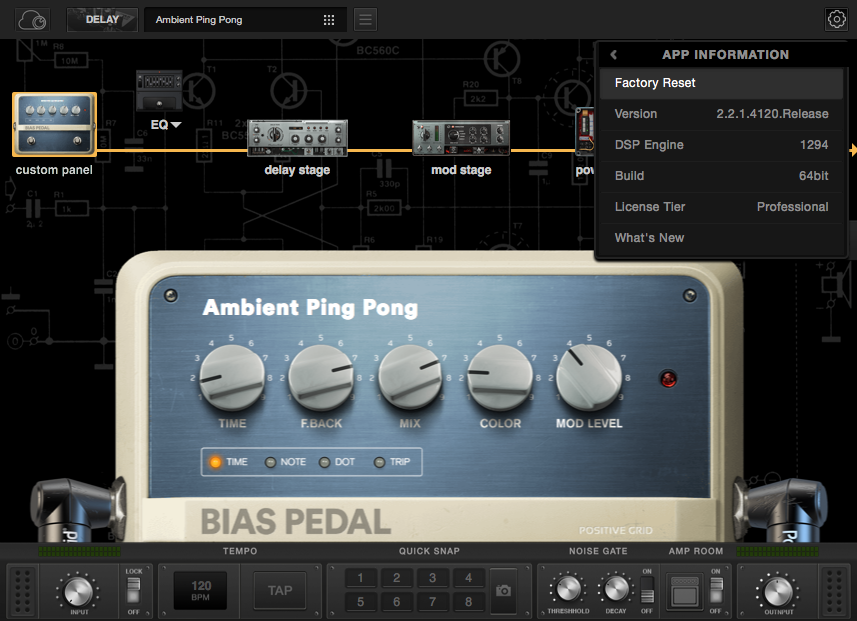Select the TRIP sync mode radio
The image size is (857, 621).
[x=379, y=462]
